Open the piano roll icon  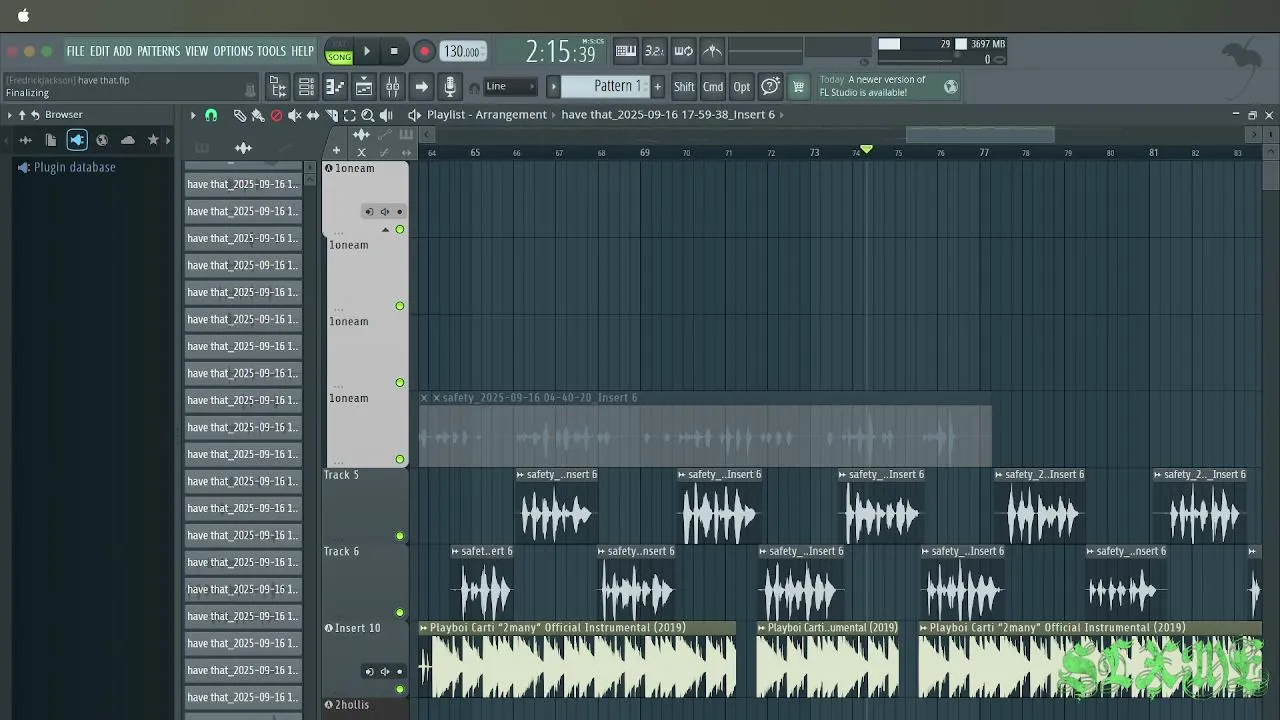click(x=335, y=87)
